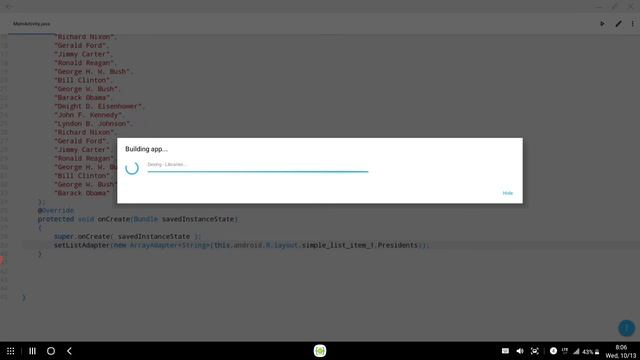Tap the LTE network indicator
Viewport: 640px width, 360px height.
tap(565, 351)
